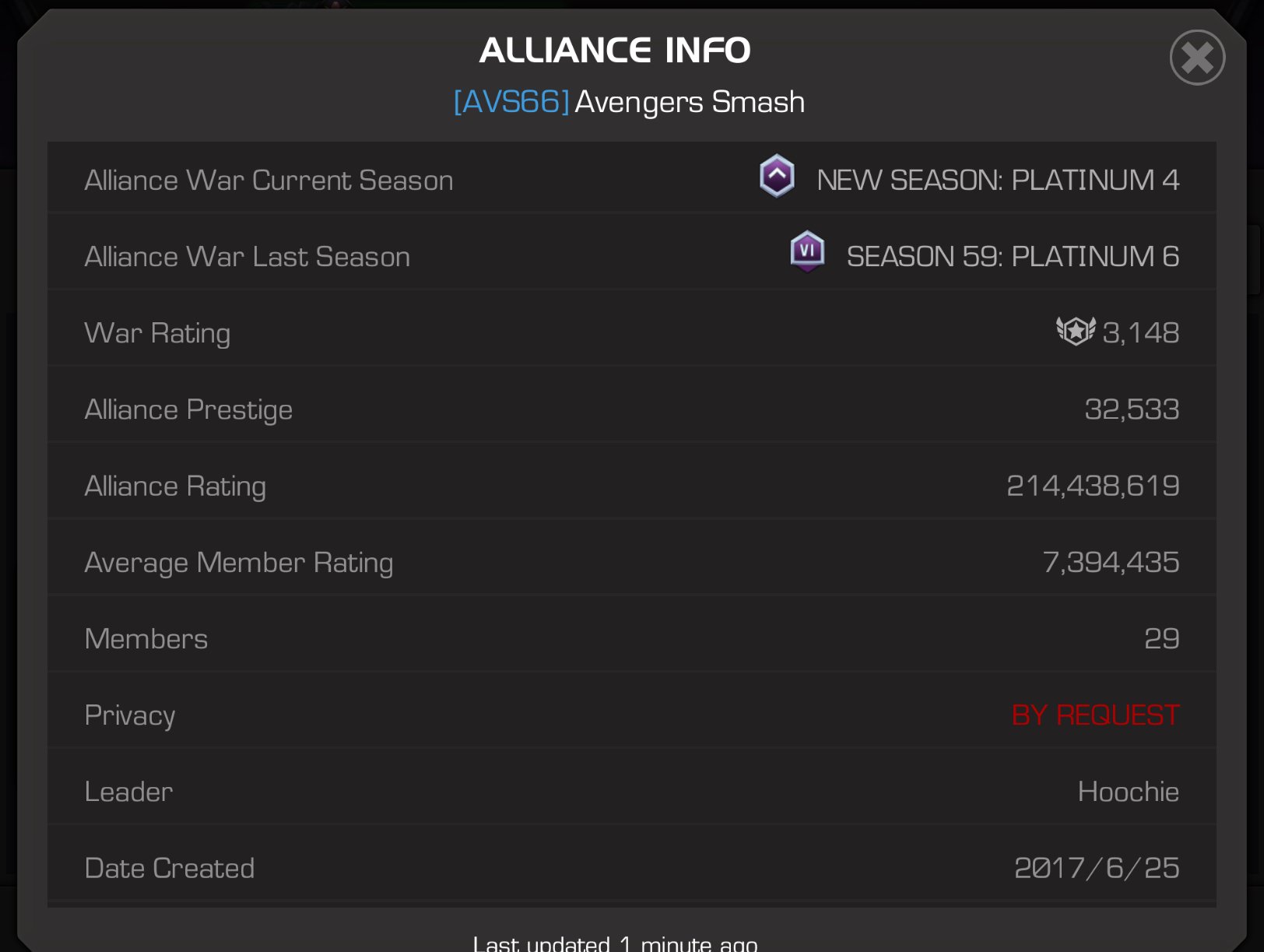Click the NEW SEASON: PLATINUM 4 text
Viewport: 1264px width, 952px height.
(x=998, y=180)
